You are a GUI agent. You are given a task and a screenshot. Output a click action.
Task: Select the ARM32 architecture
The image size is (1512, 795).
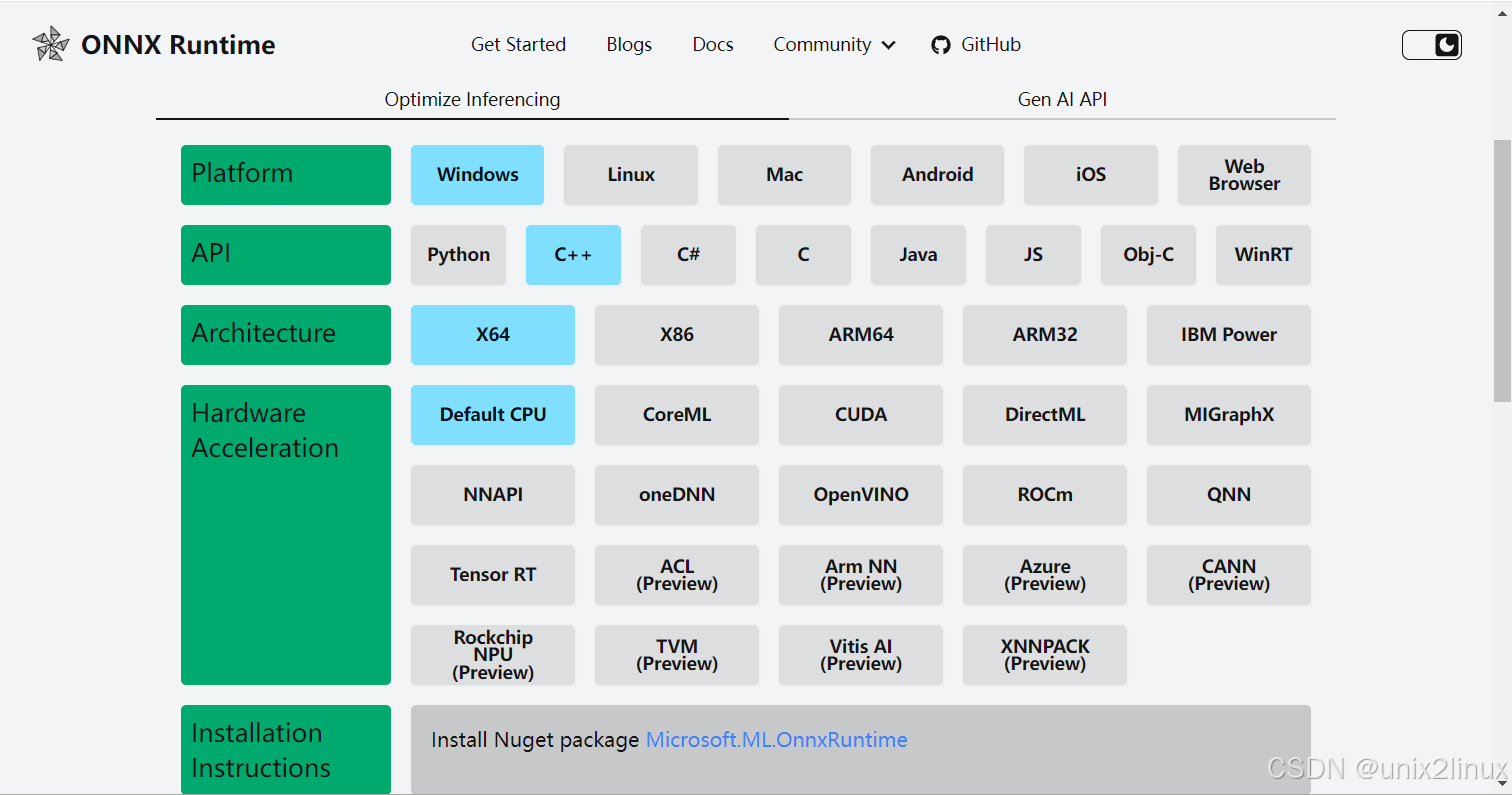tap(1045, 335)
